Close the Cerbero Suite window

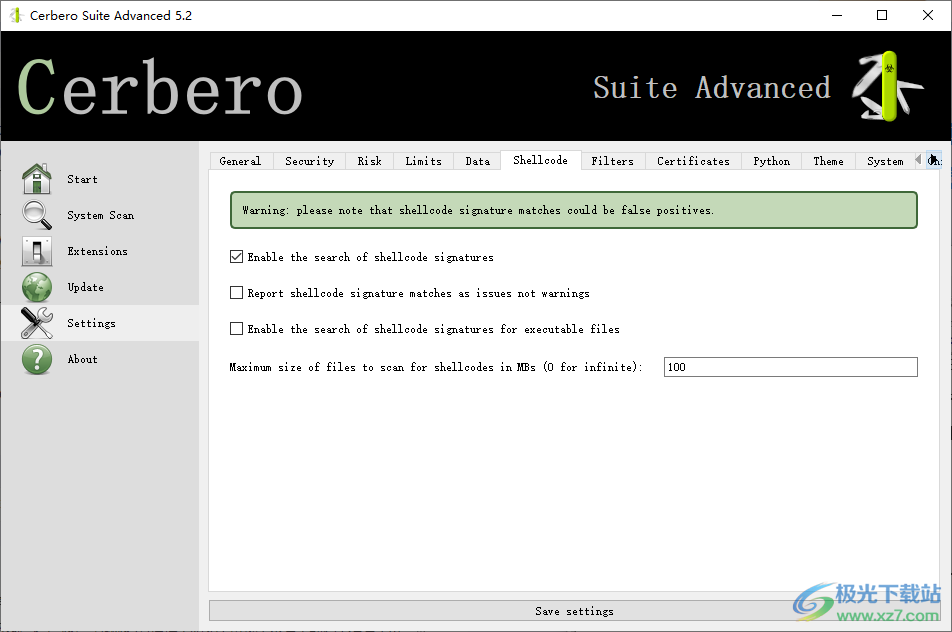[x=928, y=15]
